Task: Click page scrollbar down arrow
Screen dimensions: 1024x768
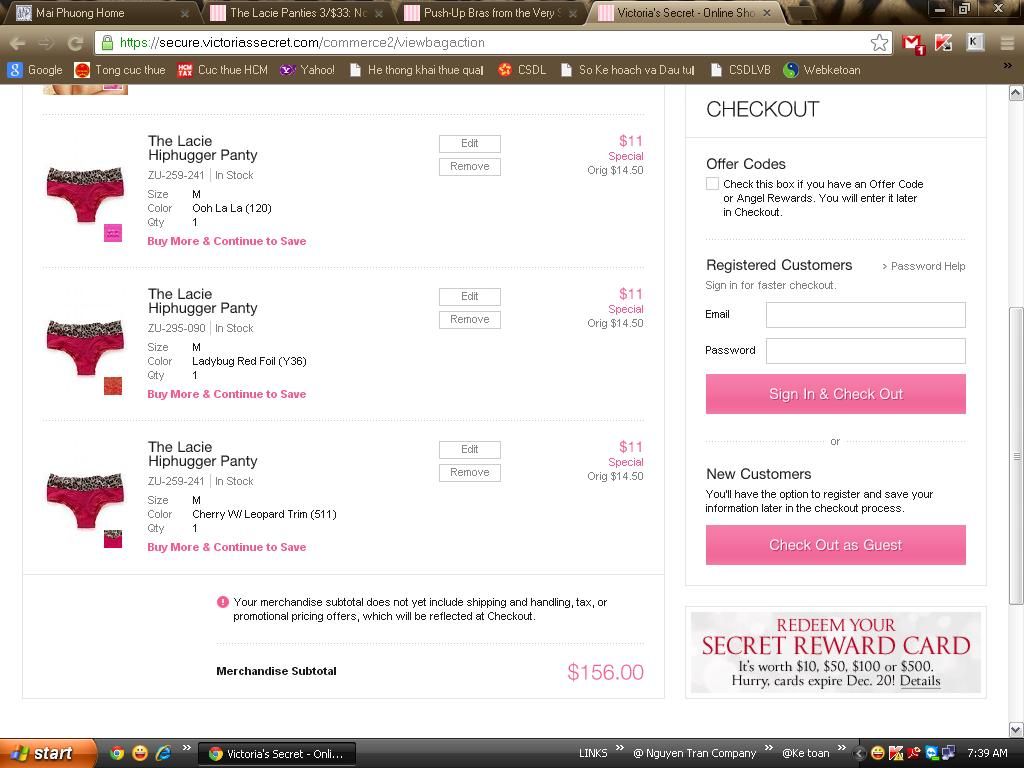Action: coord(1016,729)
